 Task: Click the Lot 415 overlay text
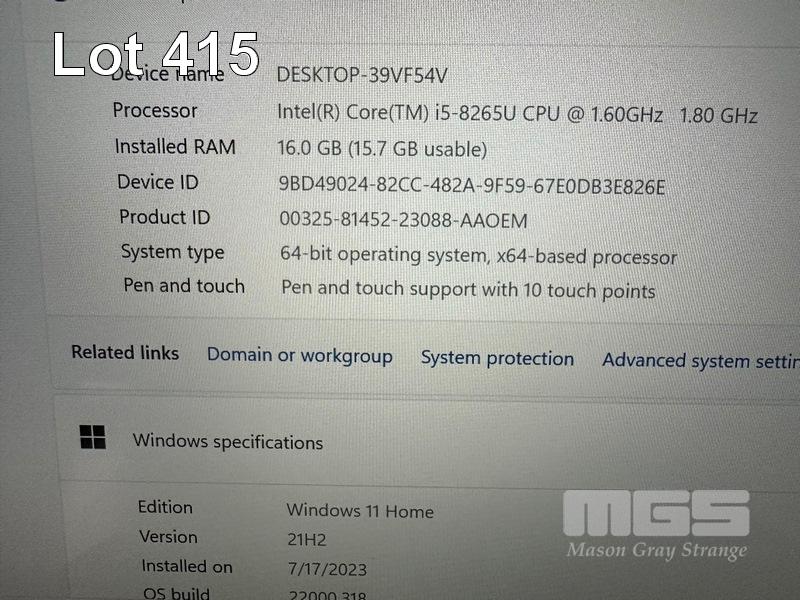pyautogui.click(x=156, y=54)
